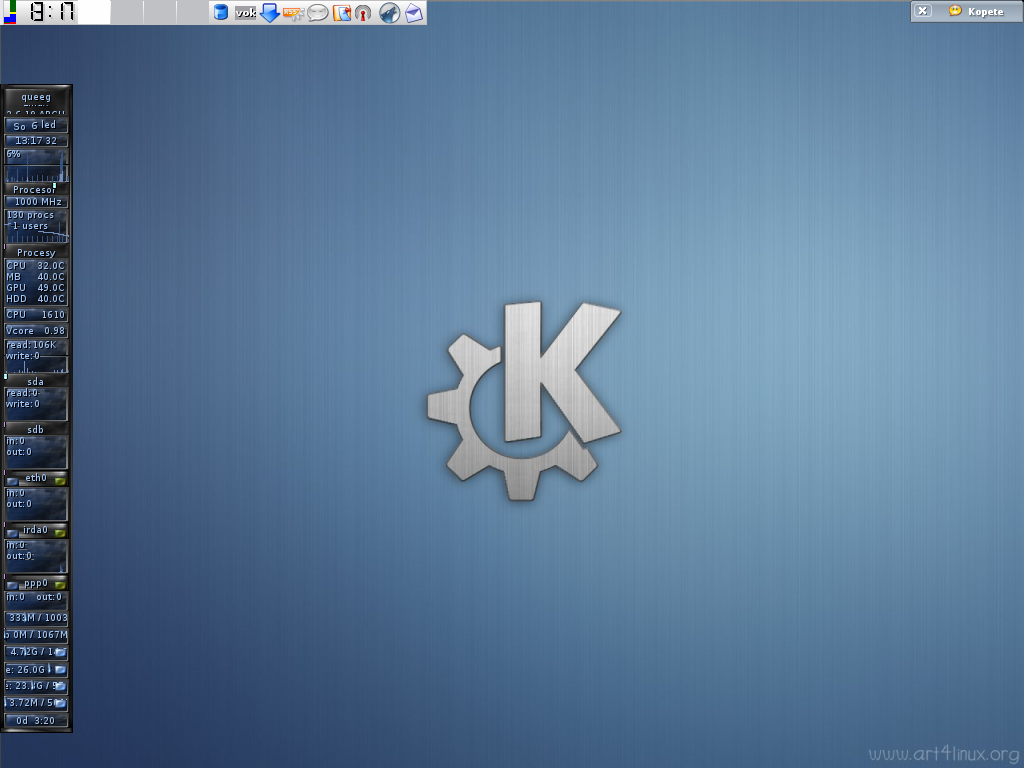Open the 'vok' applet icon in the panel

246,12
